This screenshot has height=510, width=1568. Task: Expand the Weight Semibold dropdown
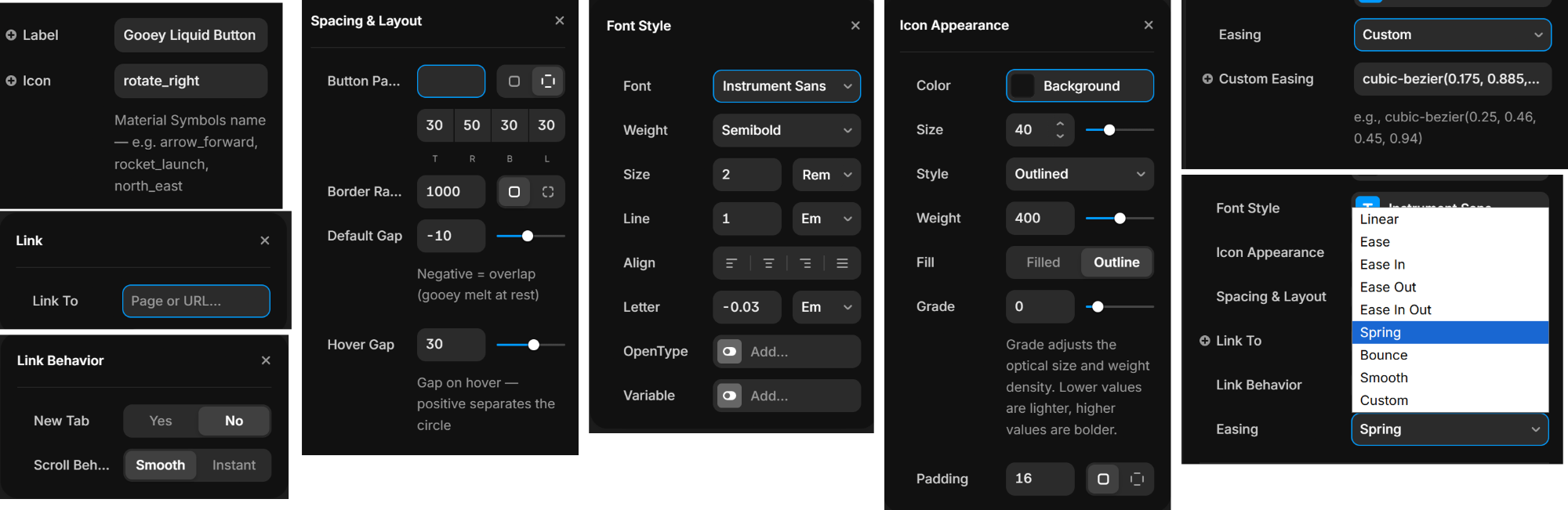coord(786,130)
